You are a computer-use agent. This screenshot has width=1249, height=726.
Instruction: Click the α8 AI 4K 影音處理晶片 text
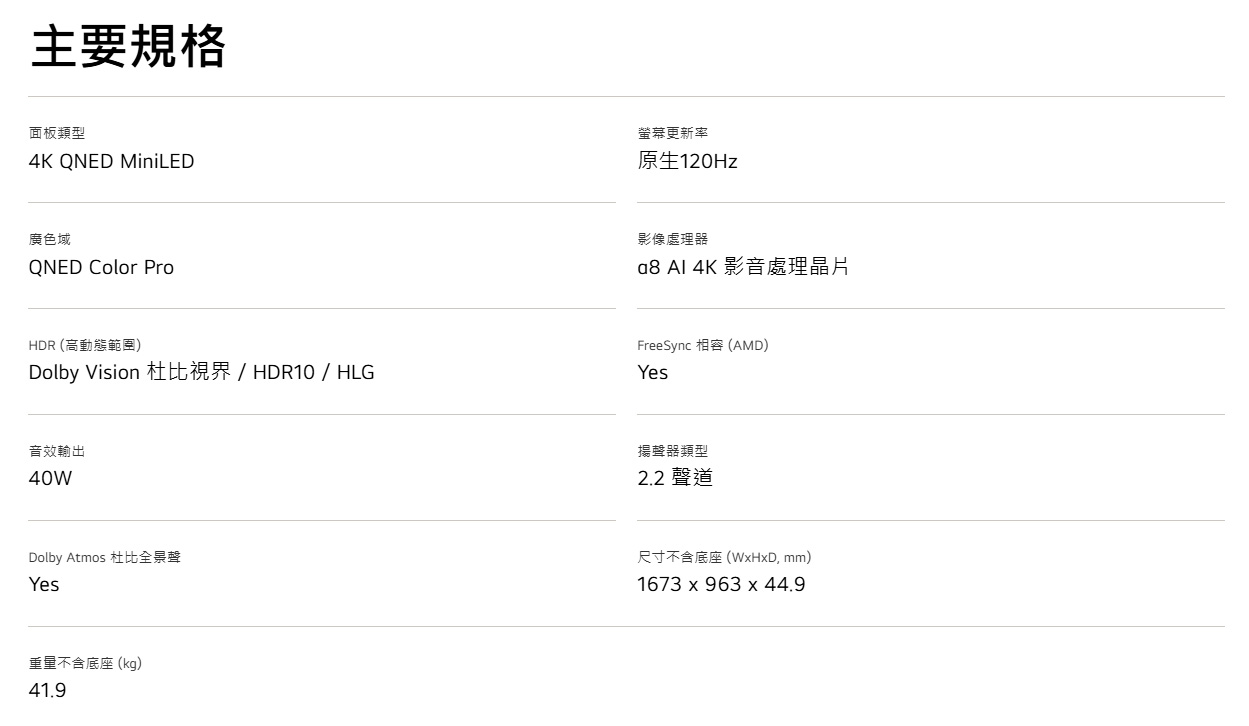coord(743,267)
